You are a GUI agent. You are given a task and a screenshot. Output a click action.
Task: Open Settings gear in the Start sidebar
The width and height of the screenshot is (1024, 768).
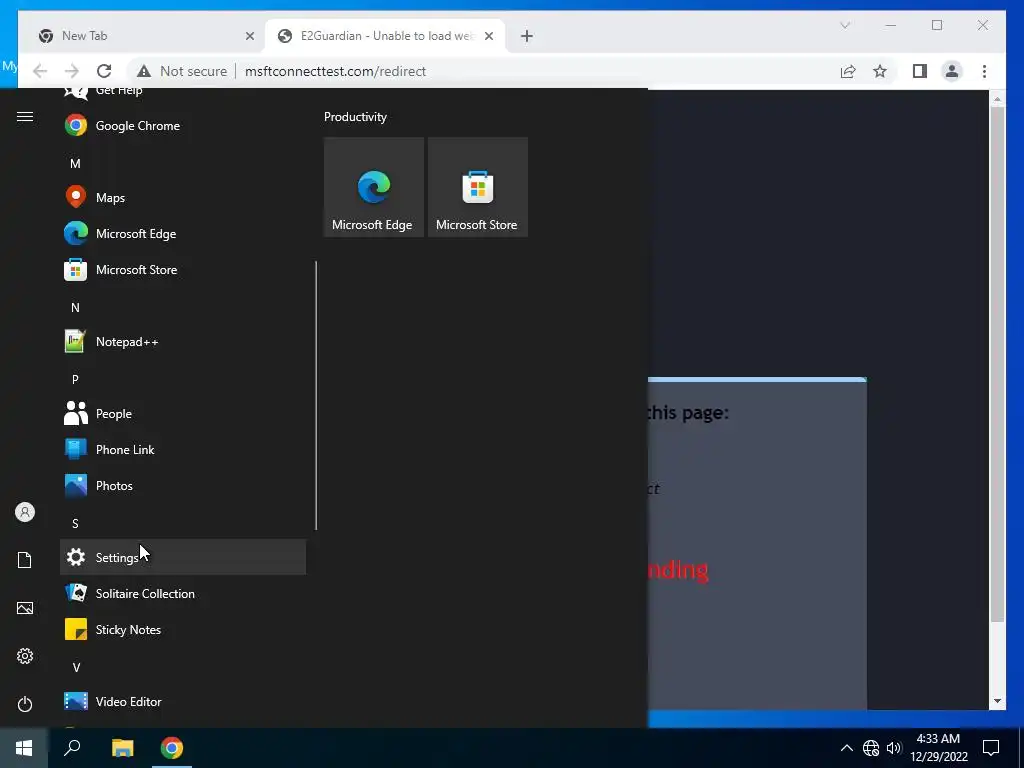[x=25, y=656]
